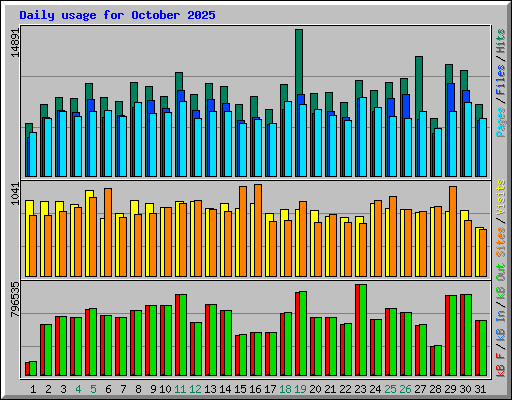Viewport: 512px width, 400px height.
Task: Click the 'Files' legend label
Action: 500,80
